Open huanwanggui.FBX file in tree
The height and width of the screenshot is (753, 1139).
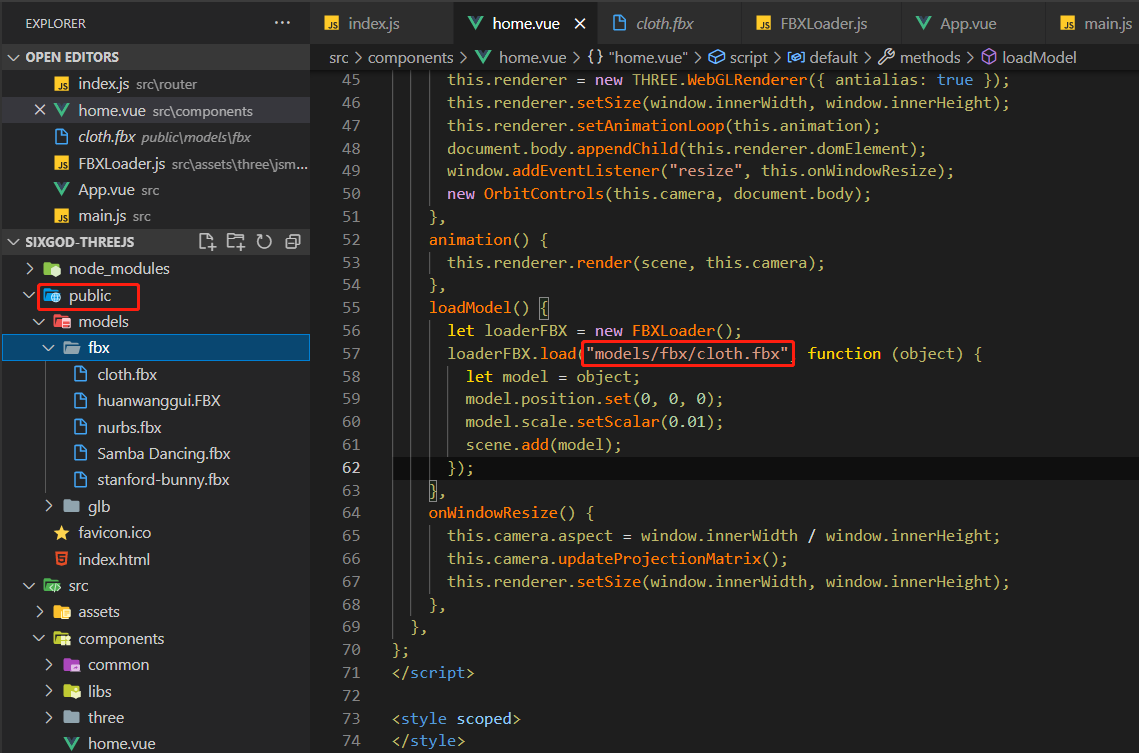click(155, 401)
